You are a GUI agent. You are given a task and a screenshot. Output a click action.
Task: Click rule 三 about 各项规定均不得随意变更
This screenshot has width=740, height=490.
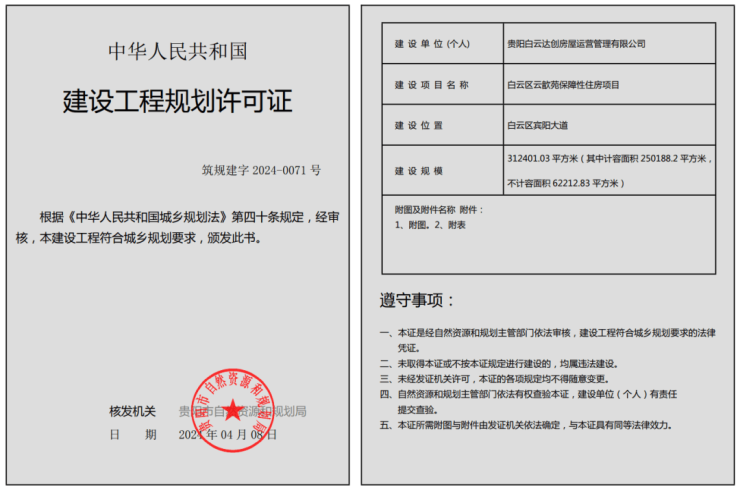494,379
